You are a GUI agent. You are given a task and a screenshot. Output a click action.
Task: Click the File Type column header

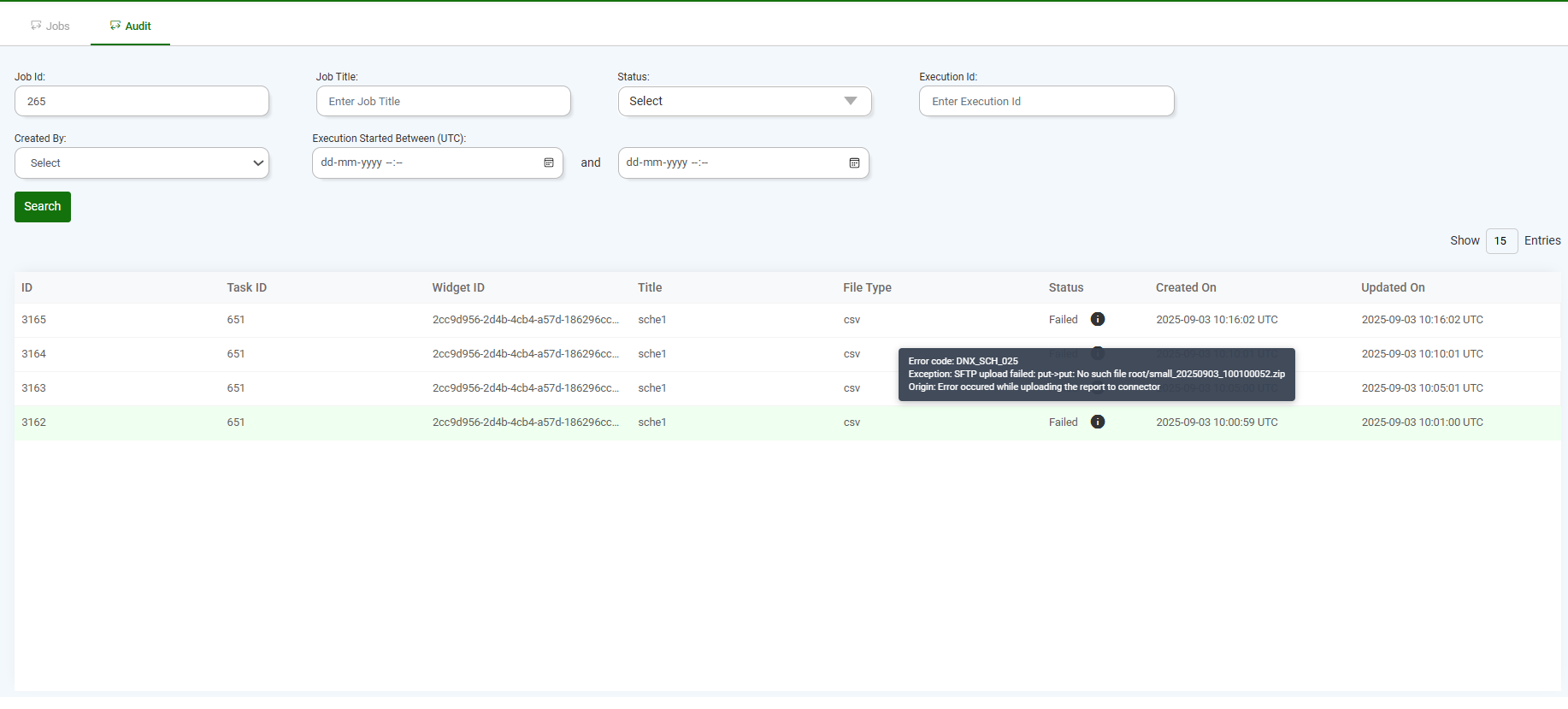point(867,287)
